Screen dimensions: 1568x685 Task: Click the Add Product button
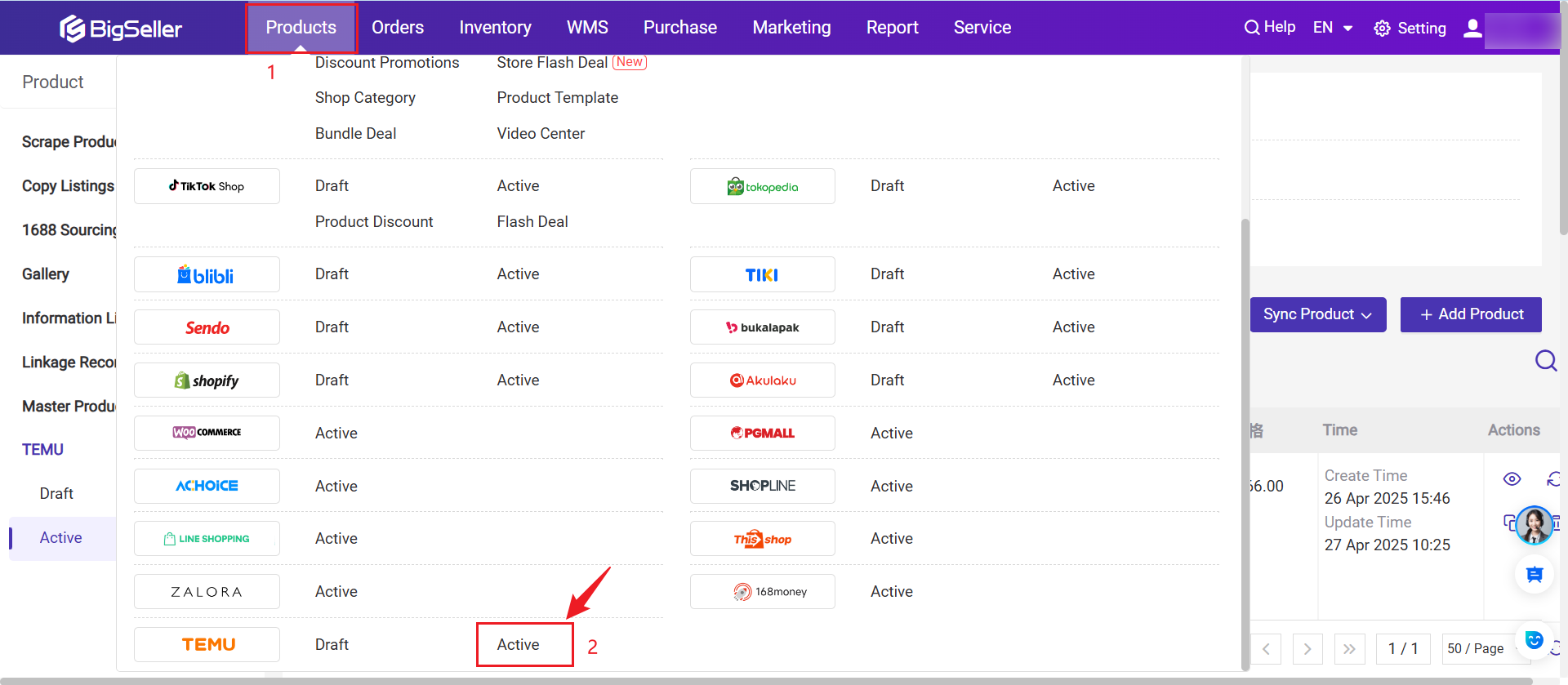click(x=1471, y=314)
